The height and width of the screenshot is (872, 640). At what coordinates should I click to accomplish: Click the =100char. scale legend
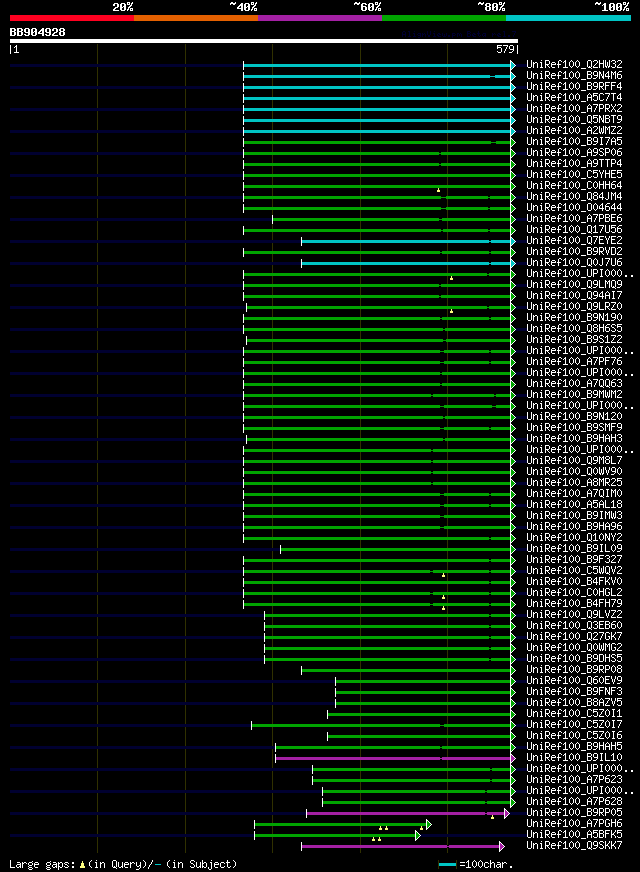tap(476, 865)
